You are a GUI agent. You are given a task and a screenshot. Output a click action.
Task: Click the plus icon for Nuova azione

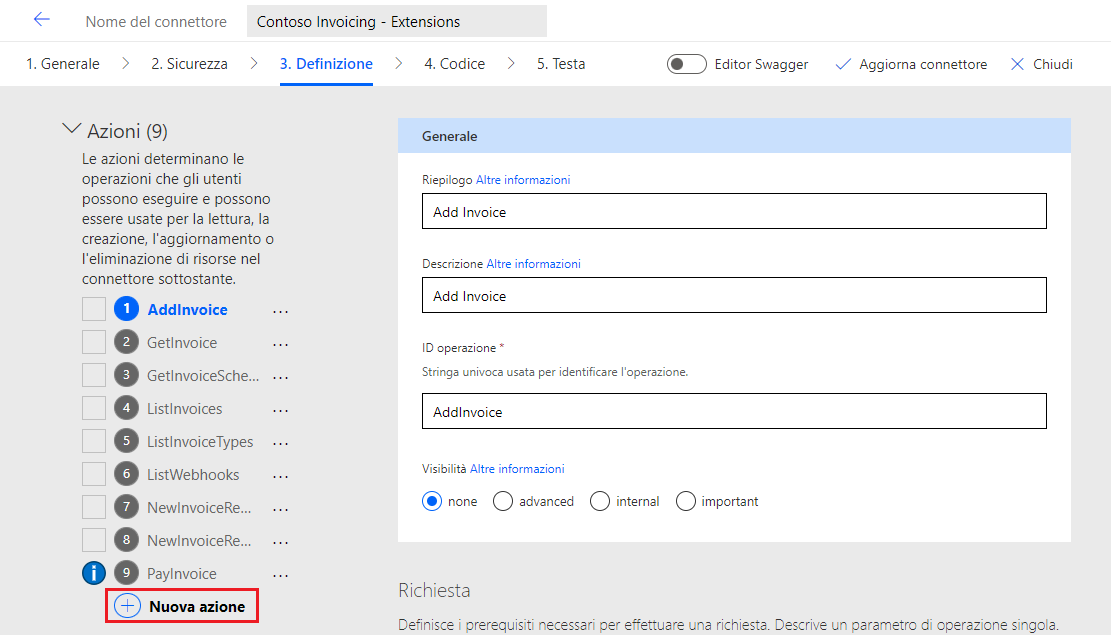pyautogui.click(x=128, y=606)
